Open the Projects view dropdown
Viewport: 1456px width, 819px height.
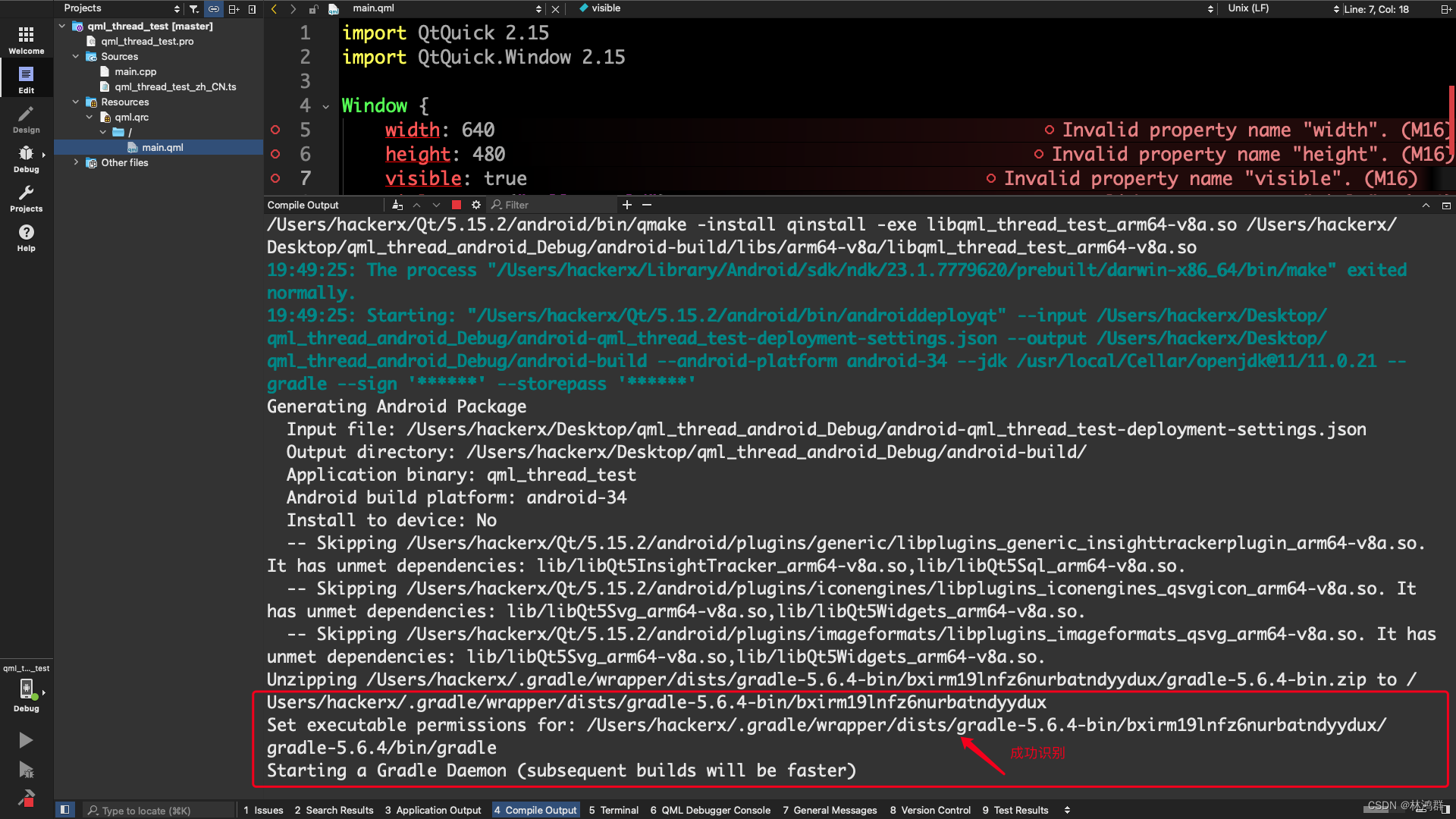point(121,8)
